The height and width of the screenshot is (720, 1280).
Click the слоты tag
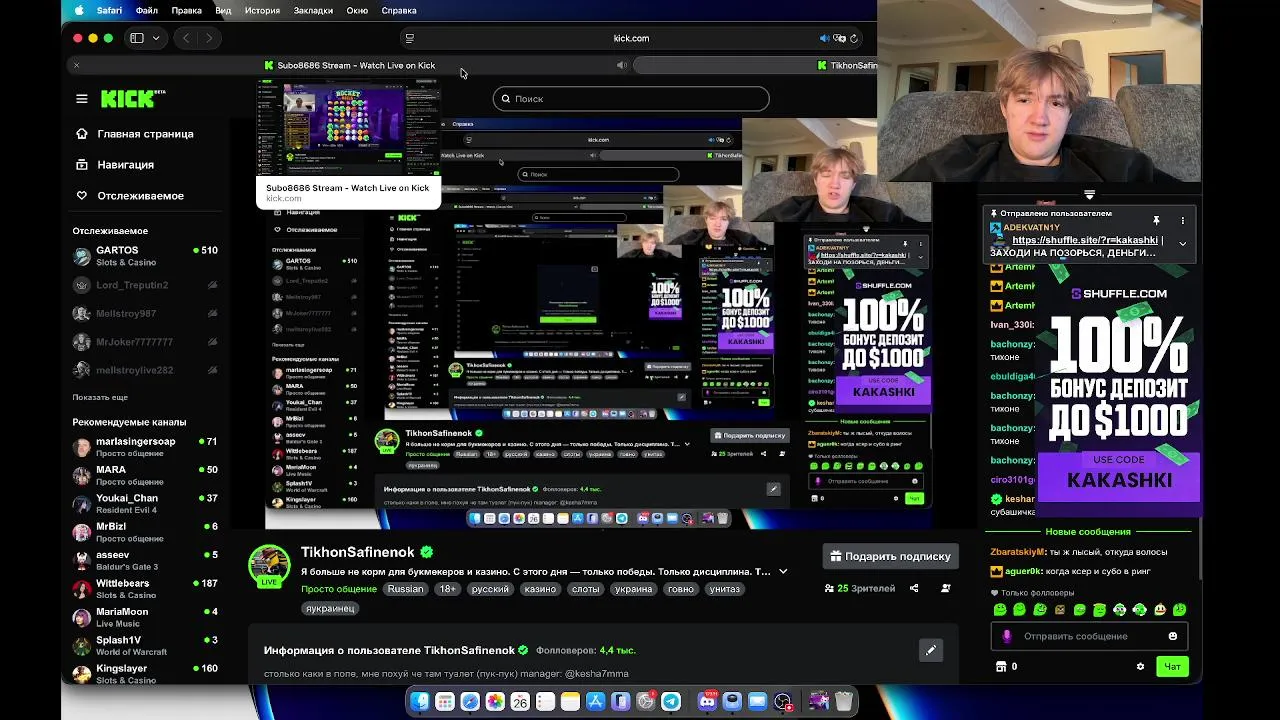[x=586, y=589]
